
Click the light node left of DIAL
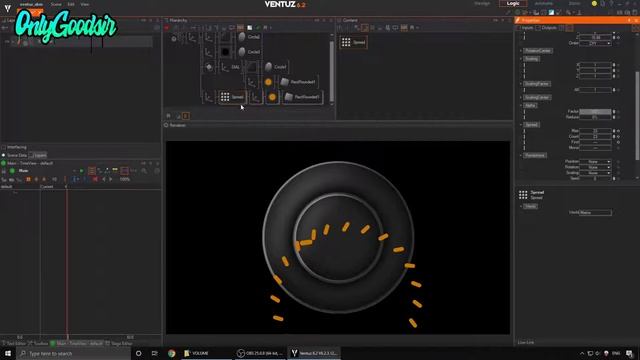coord(209,67)
